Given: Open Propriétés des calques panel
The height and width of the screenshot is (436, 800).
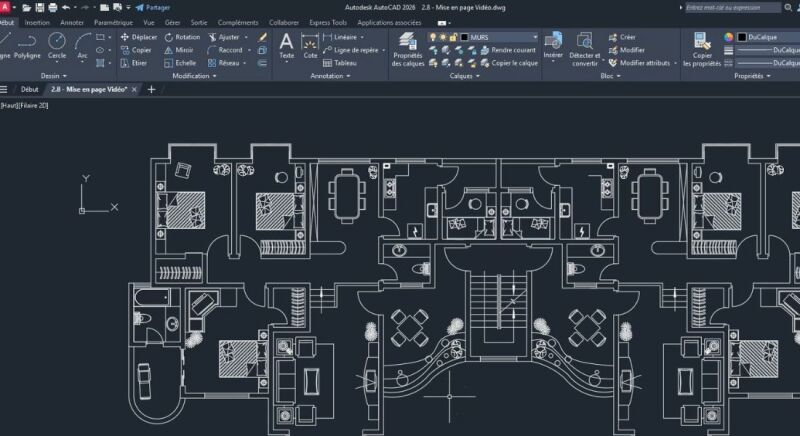Looking at the screenshot, I should point(408,49).
